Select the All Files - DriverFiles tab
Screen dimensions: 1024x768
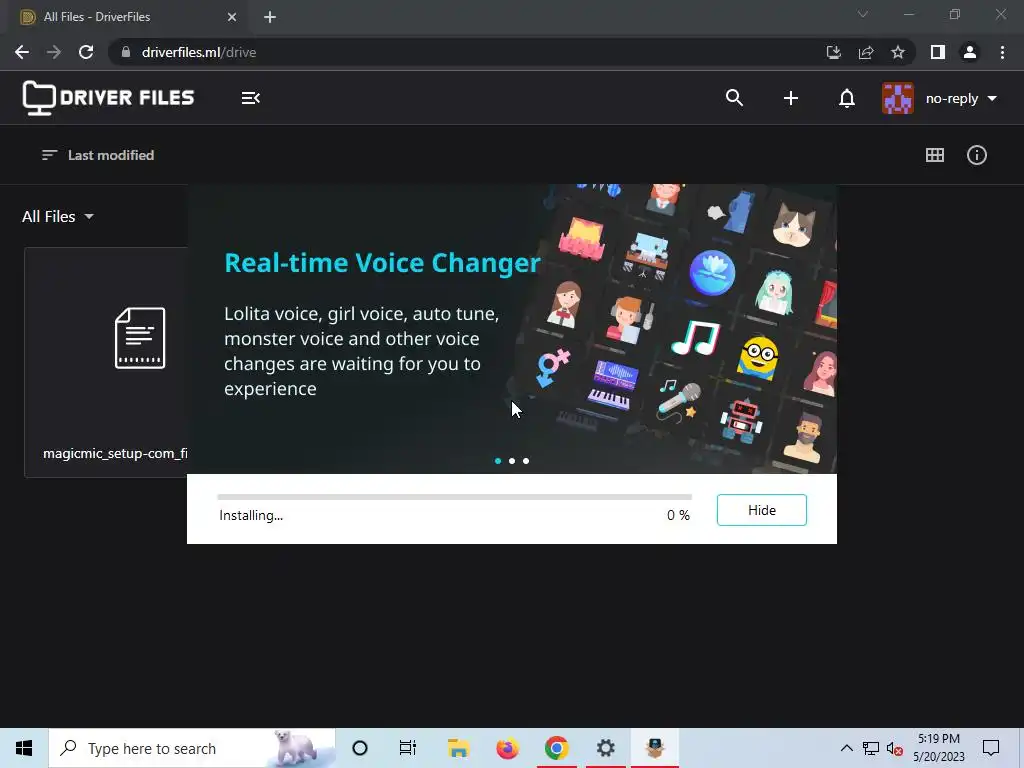click(x=124, y=17)
